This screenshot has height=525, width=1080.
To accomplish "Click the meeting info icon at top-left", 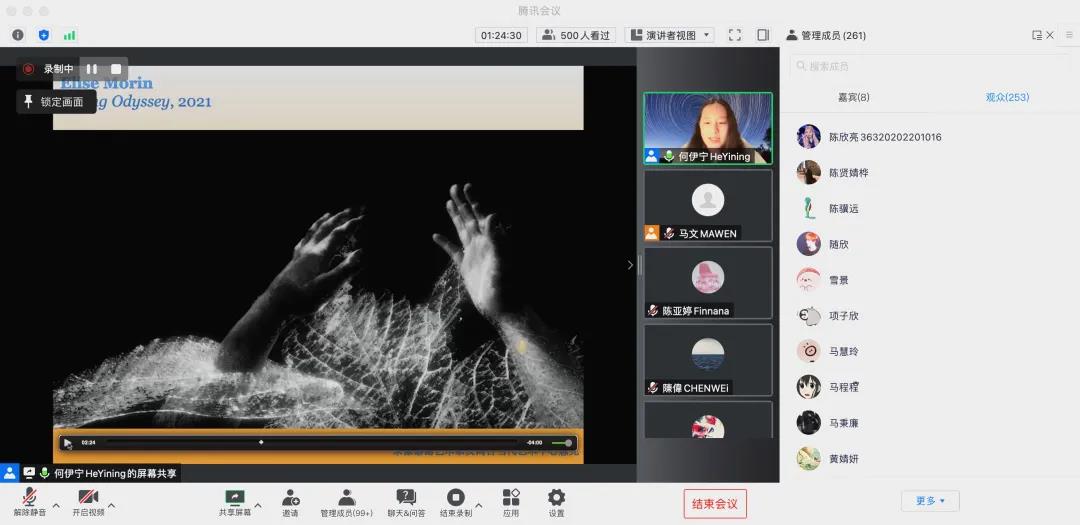I will pyautogui.click(x=18, y=35).
